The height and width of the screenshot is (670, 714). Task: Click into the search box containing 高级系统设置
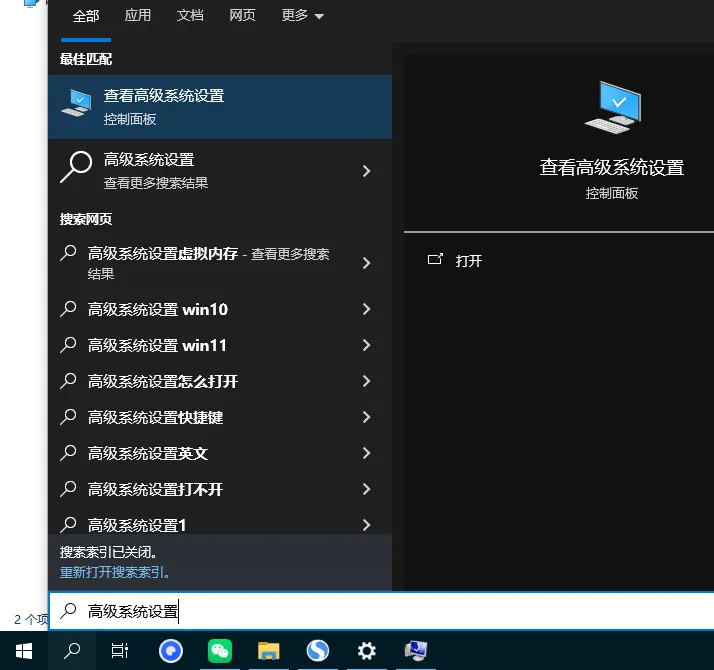(x=382, y=611)
